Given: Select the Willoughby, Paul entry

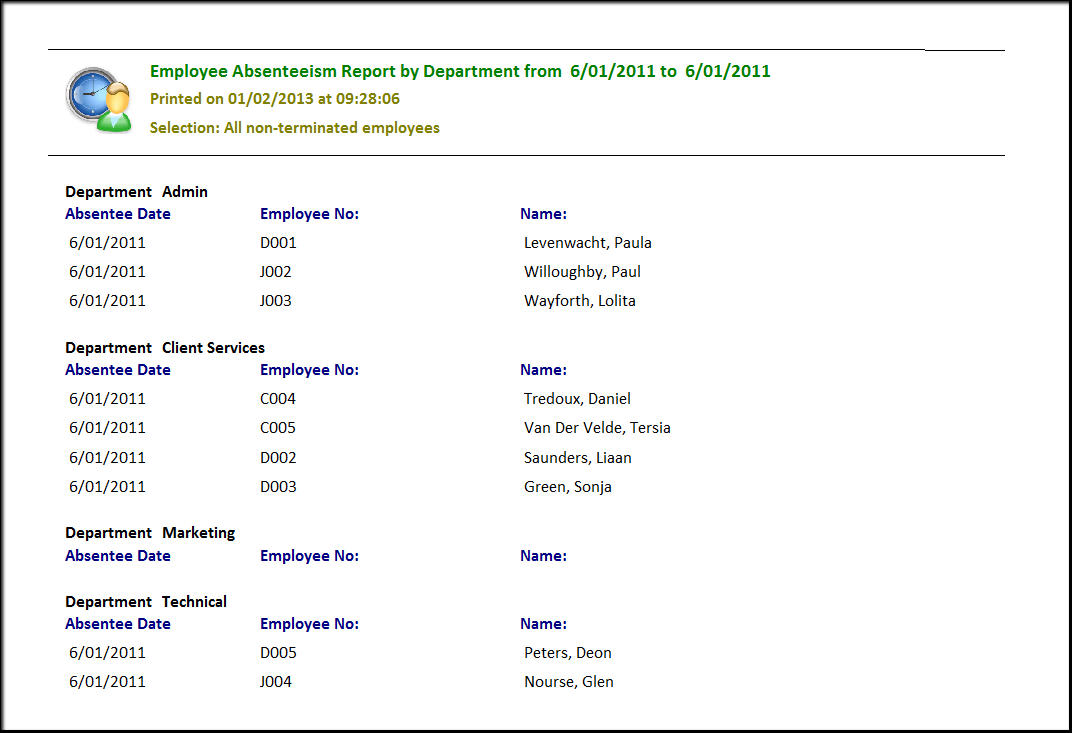Looking at the screenshot, I should pyautogui.click(x=582, y=272).
